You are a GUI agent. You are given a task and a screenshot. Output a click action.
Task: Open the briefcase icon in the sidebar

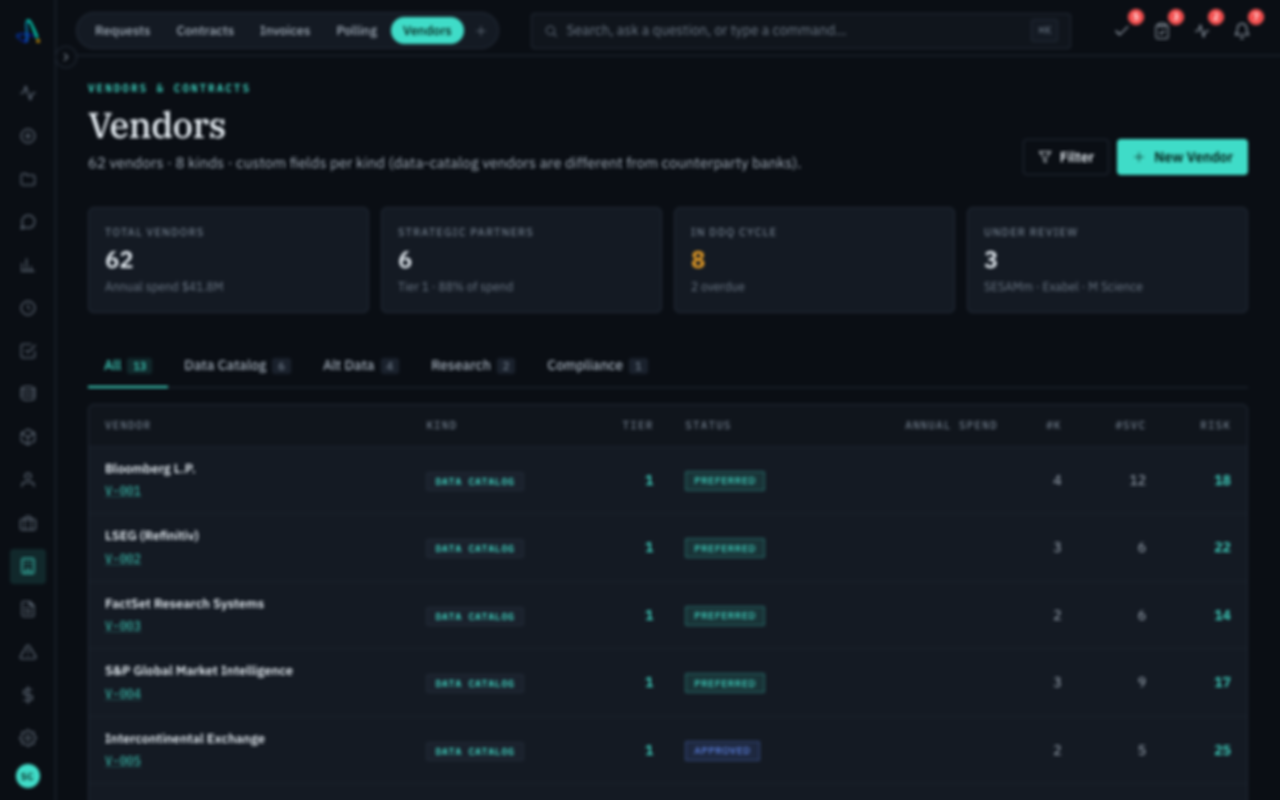coord(28,523)
